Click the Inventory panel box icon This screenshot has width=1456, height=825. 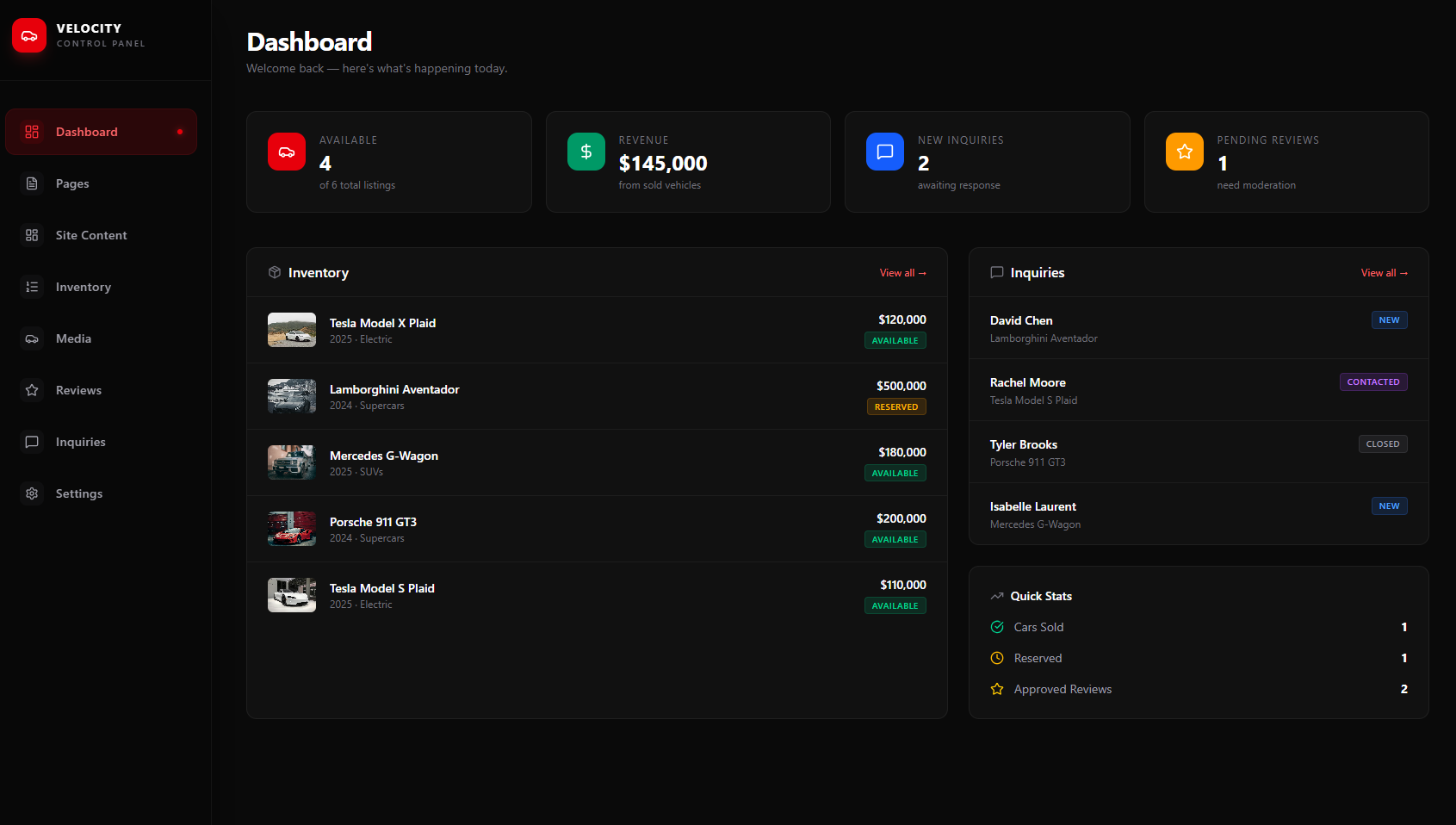coord(275,272)
